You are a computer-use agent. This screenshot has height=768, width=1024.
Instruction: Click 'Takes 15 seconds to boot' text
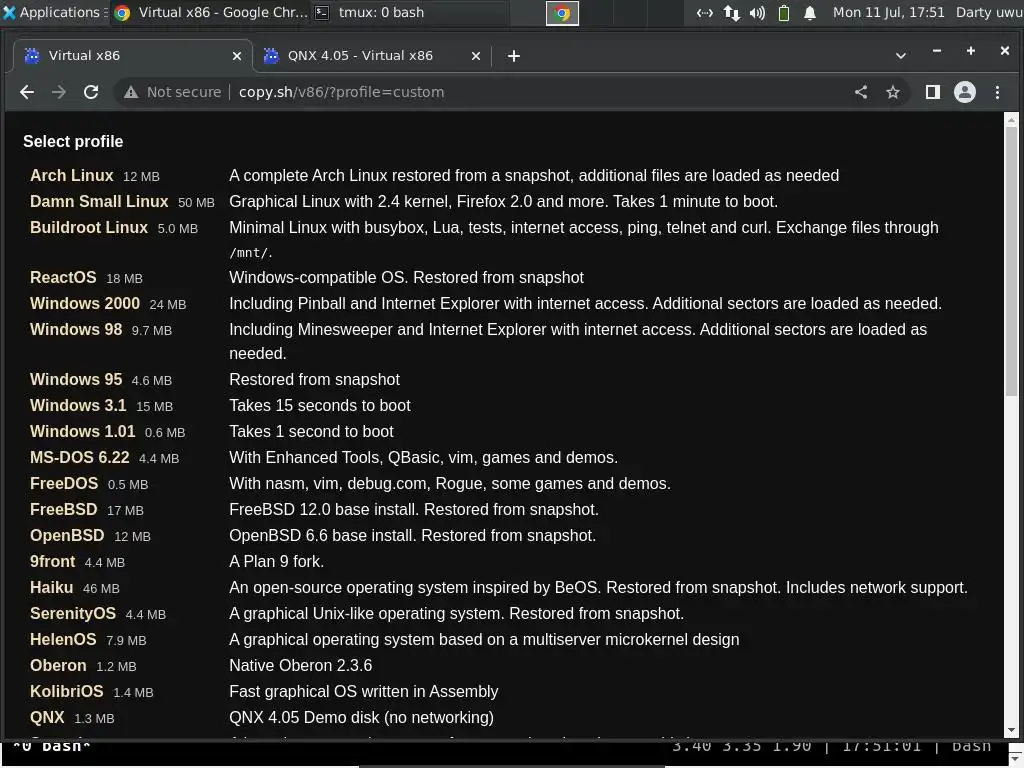pos(320,406)
